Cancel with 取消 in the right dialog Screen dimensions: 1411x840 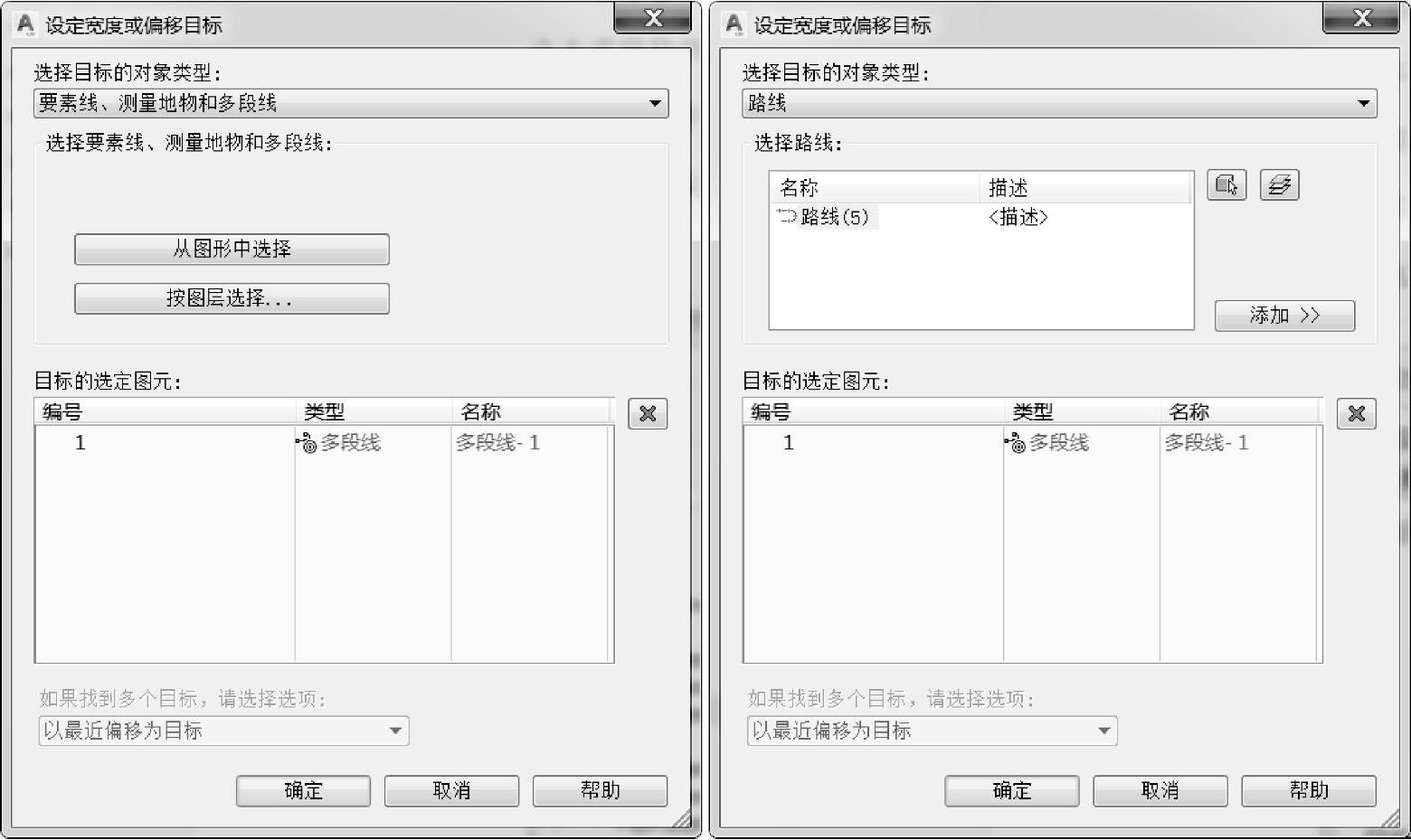click(x=1160, y=791)
